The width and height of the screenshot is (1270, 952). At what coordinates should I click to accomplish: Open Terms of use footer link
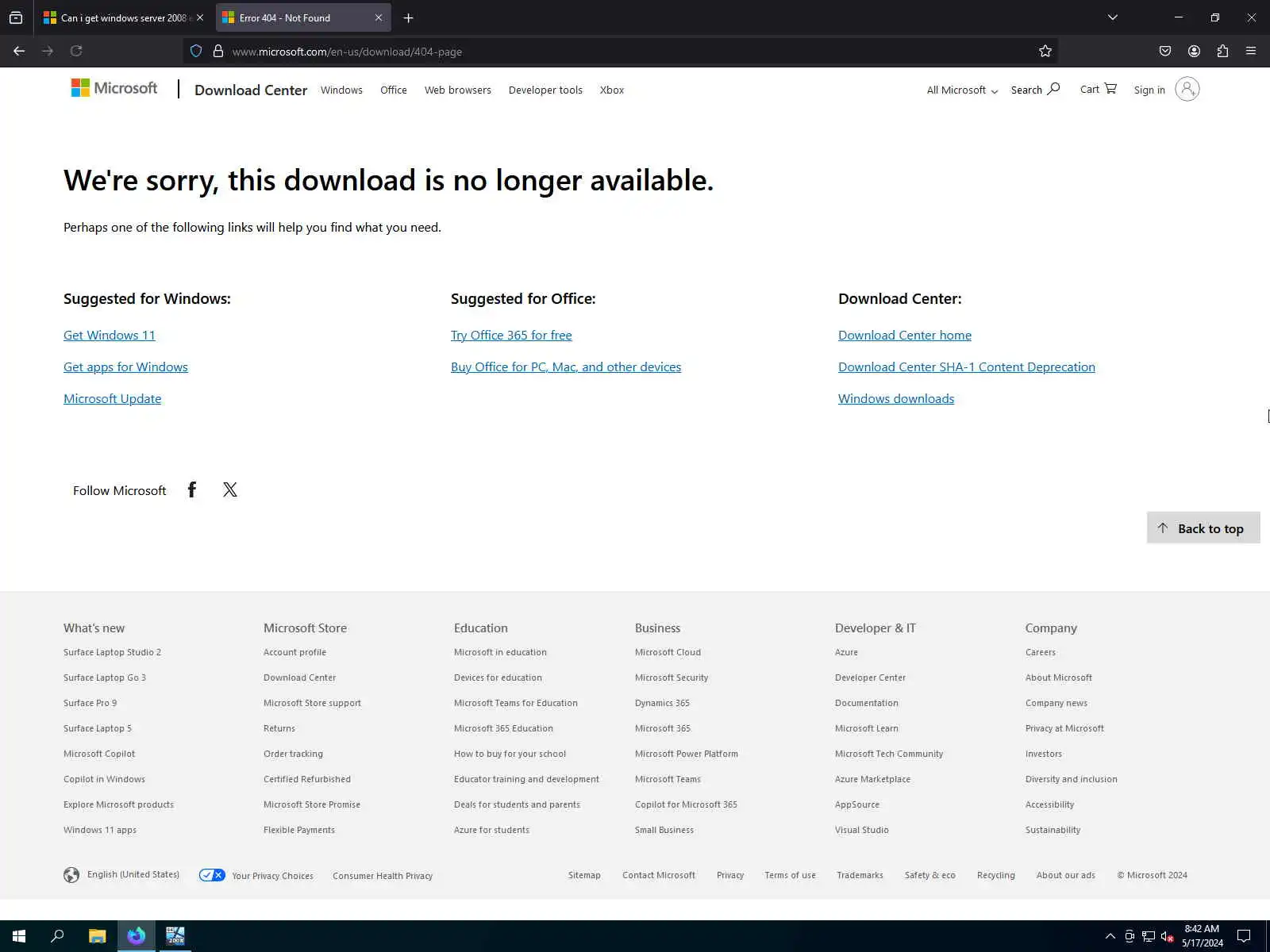pos(790,875)
